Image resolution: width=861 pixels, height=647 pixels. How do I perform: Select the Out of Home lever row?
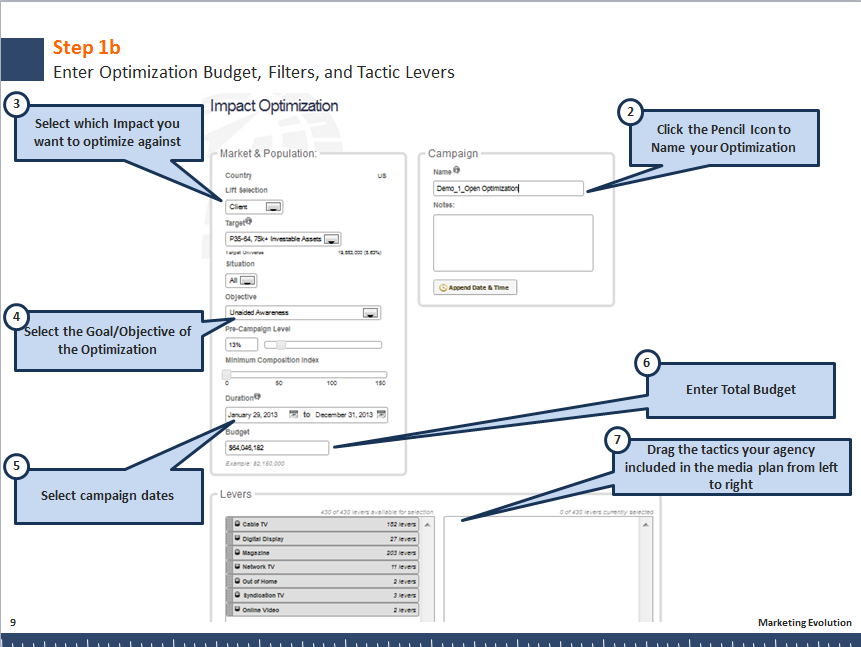pyautogui.click(x=322, y=581)
